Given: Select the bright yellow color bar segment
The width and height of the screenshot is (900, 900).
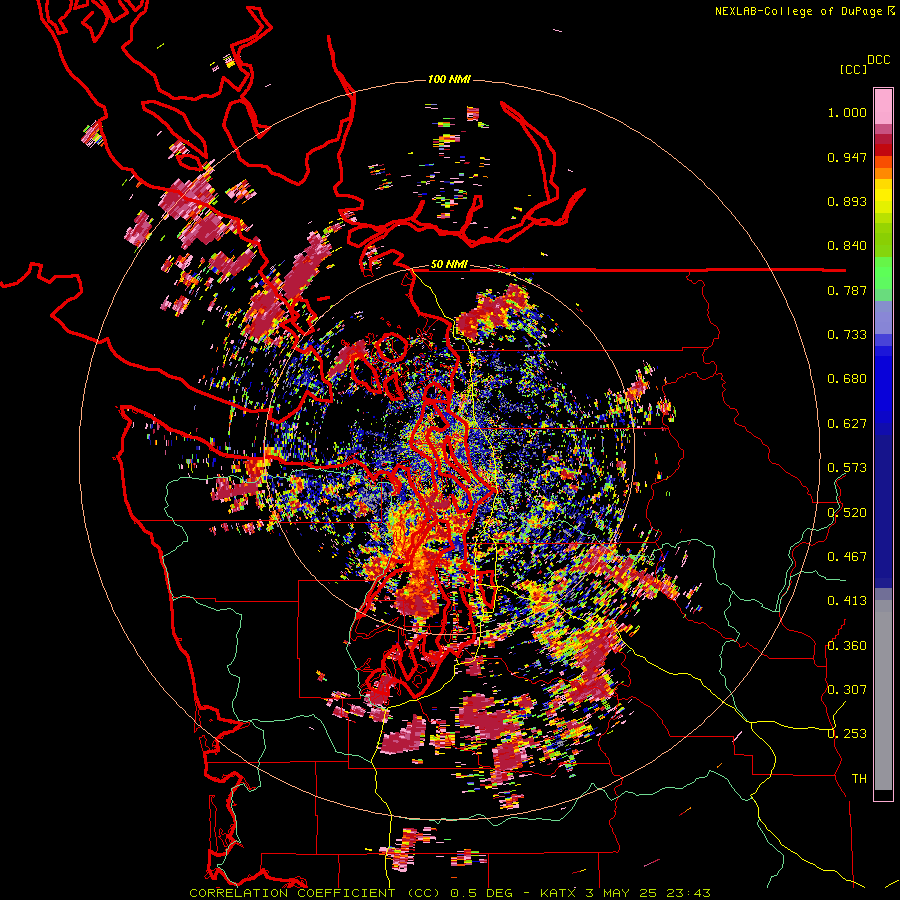Looking at the screenshot, I should click(883, 195).
